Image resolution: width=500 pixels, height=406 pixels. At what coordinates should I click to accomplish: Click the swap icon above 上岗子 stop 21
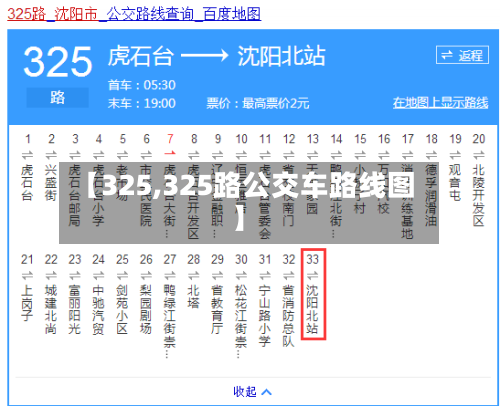(x=27, y=276)
